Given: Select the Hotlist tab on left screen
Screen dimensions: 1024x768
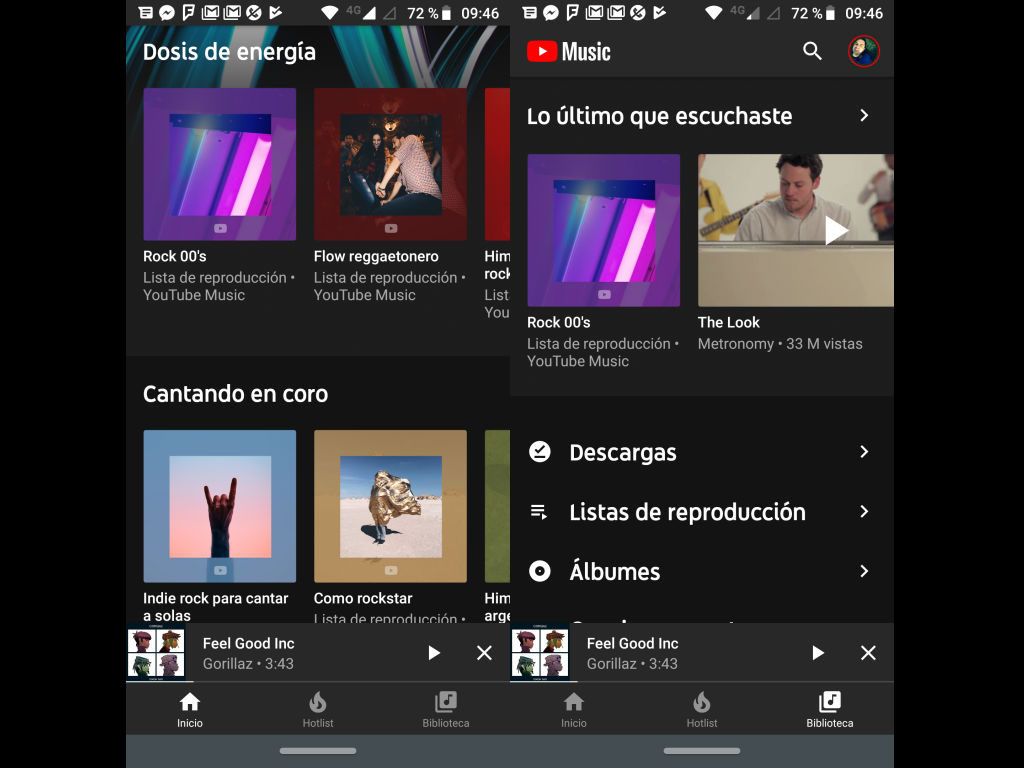Looking at the screenshot, I should coord(317,710).
